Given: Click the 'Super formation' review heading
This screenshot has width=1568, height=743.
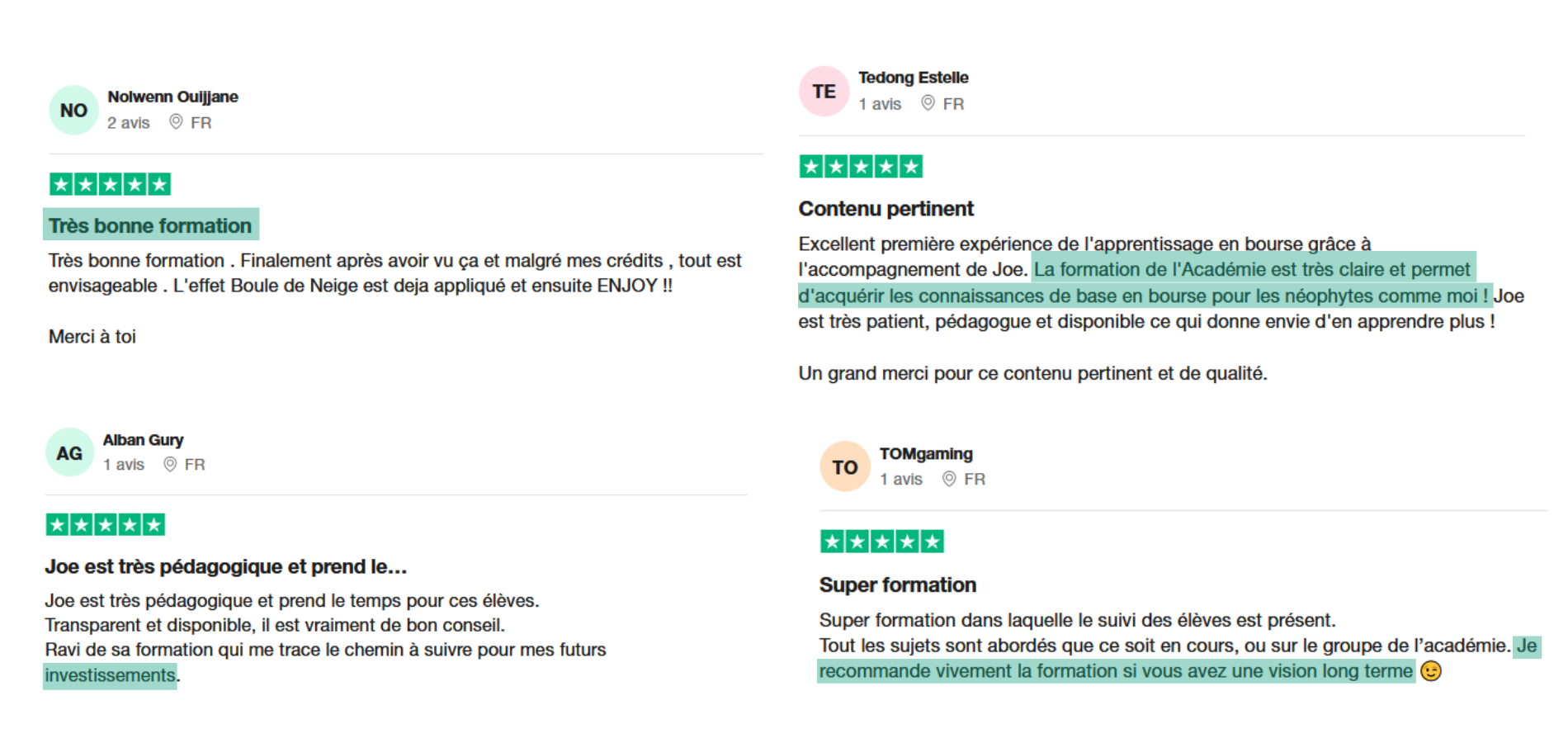Looking at the screenshot, I should pos(897,585).
